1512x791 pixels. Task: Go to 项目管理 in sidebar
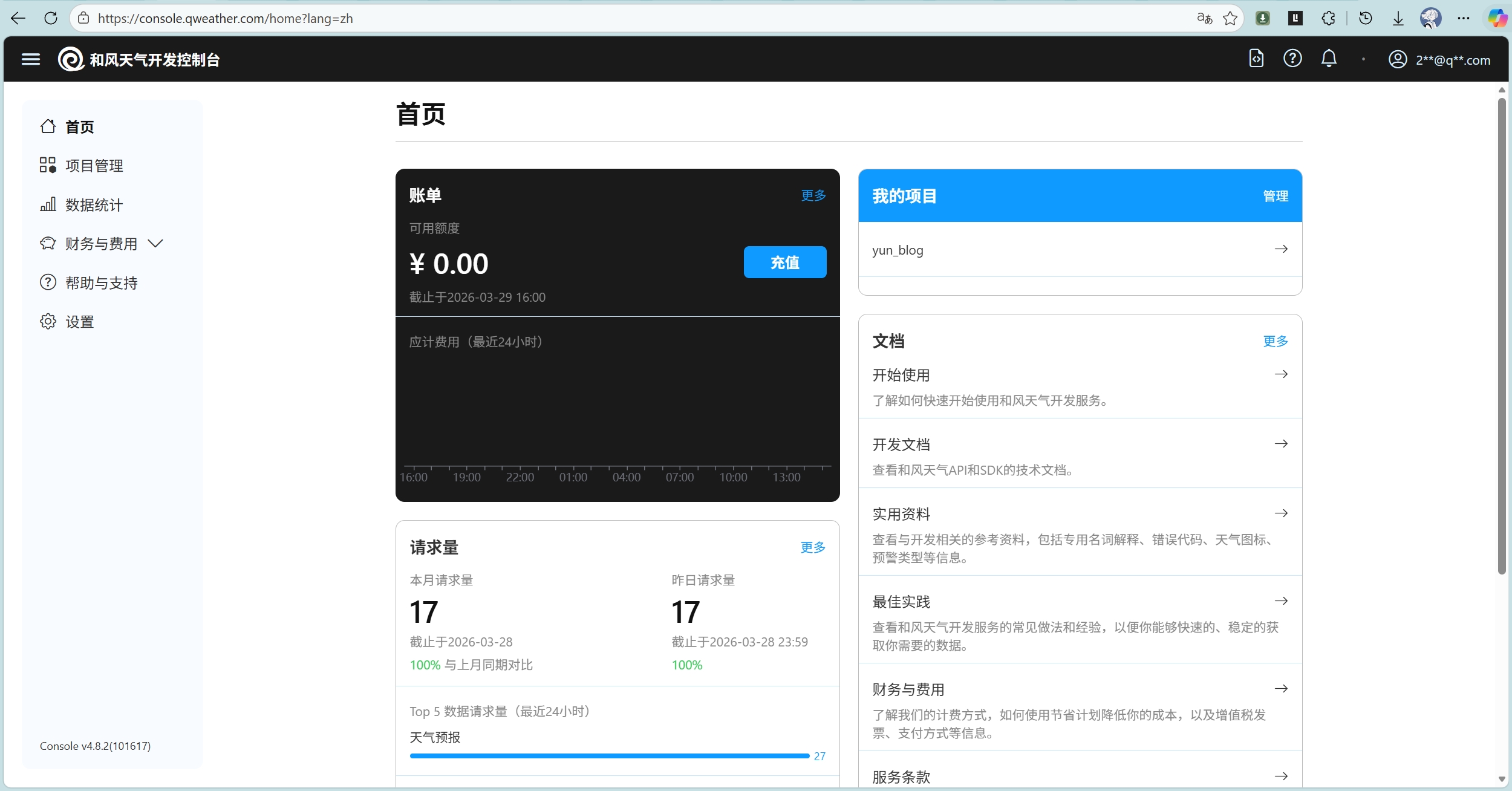click(x=94, y=166)
